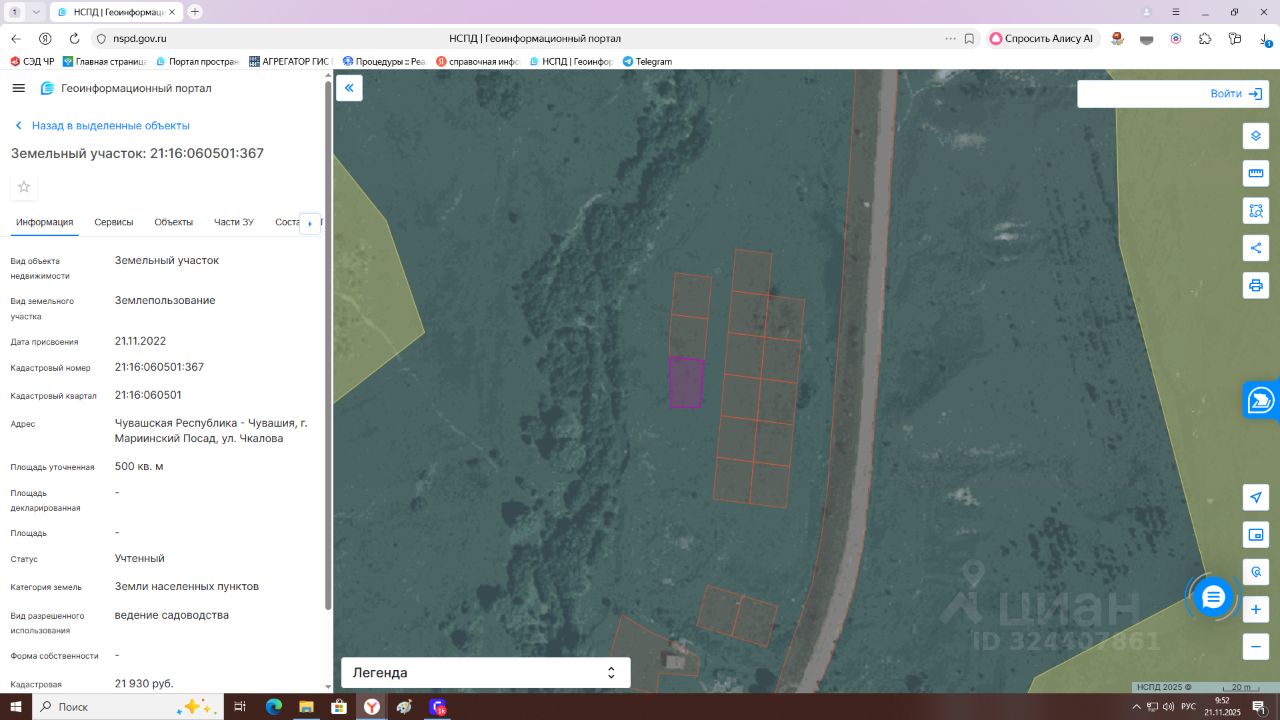Open the справочная информация bookmark
This screenshot has width=1280, height=720.
(x=477, y=61)
